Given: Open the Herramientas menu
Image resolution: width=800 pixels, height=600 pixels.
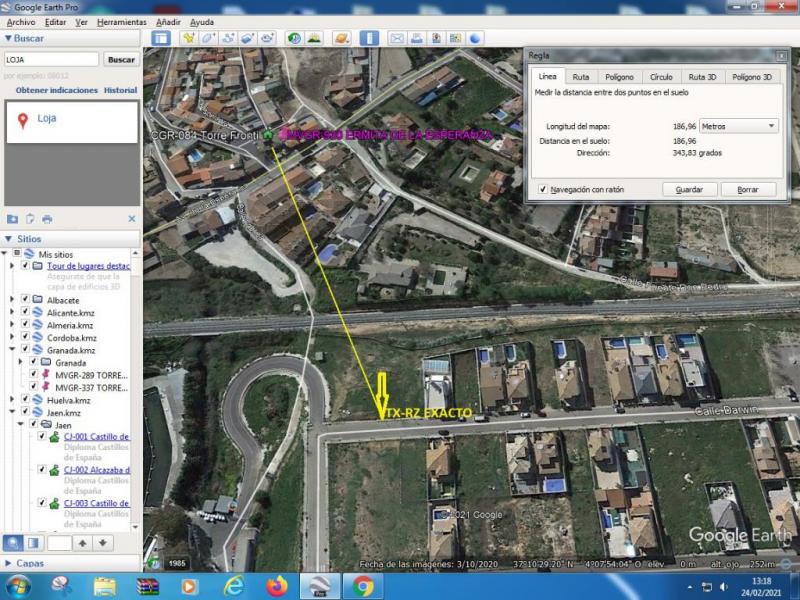Looking at the screenshot, I should (121, 22).
